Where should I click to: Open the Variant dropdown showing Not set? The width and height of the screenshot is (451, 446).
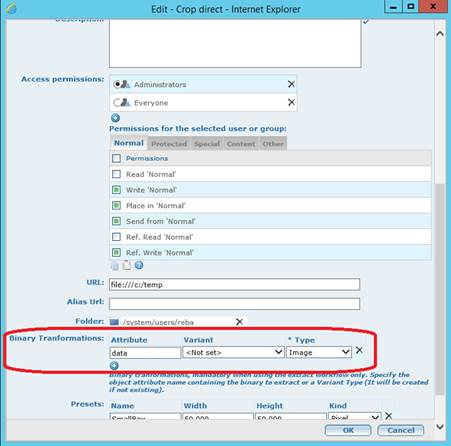[233, 352]
